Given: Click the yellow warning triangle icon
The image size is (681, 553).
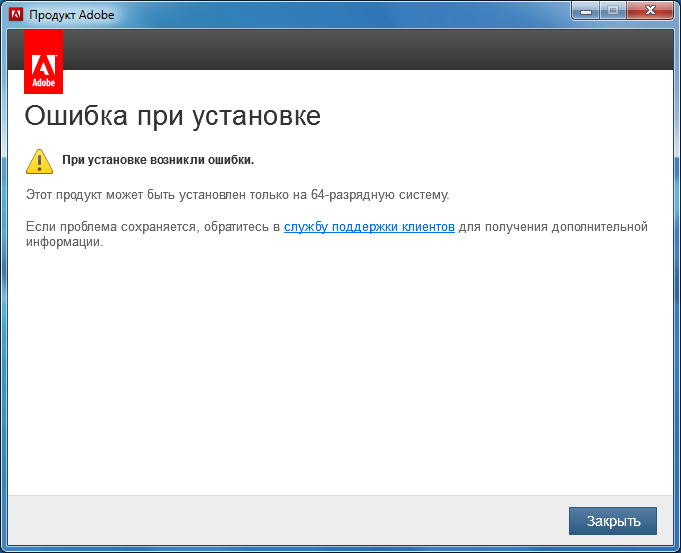Looking at the screenshot, I should click(40, 162).
